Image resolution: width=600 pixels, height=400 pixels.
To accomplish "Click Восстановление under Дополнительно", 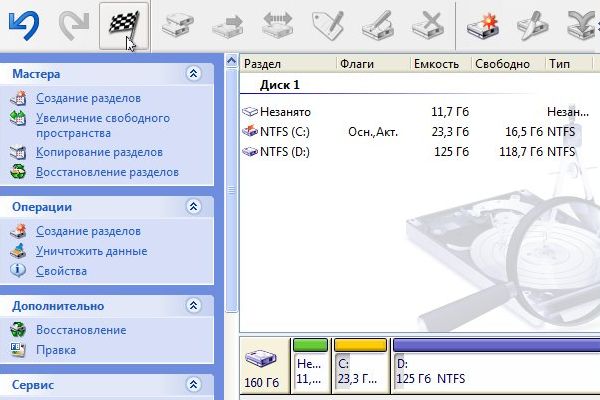I will pyautogui.click(x=81, y=330).
